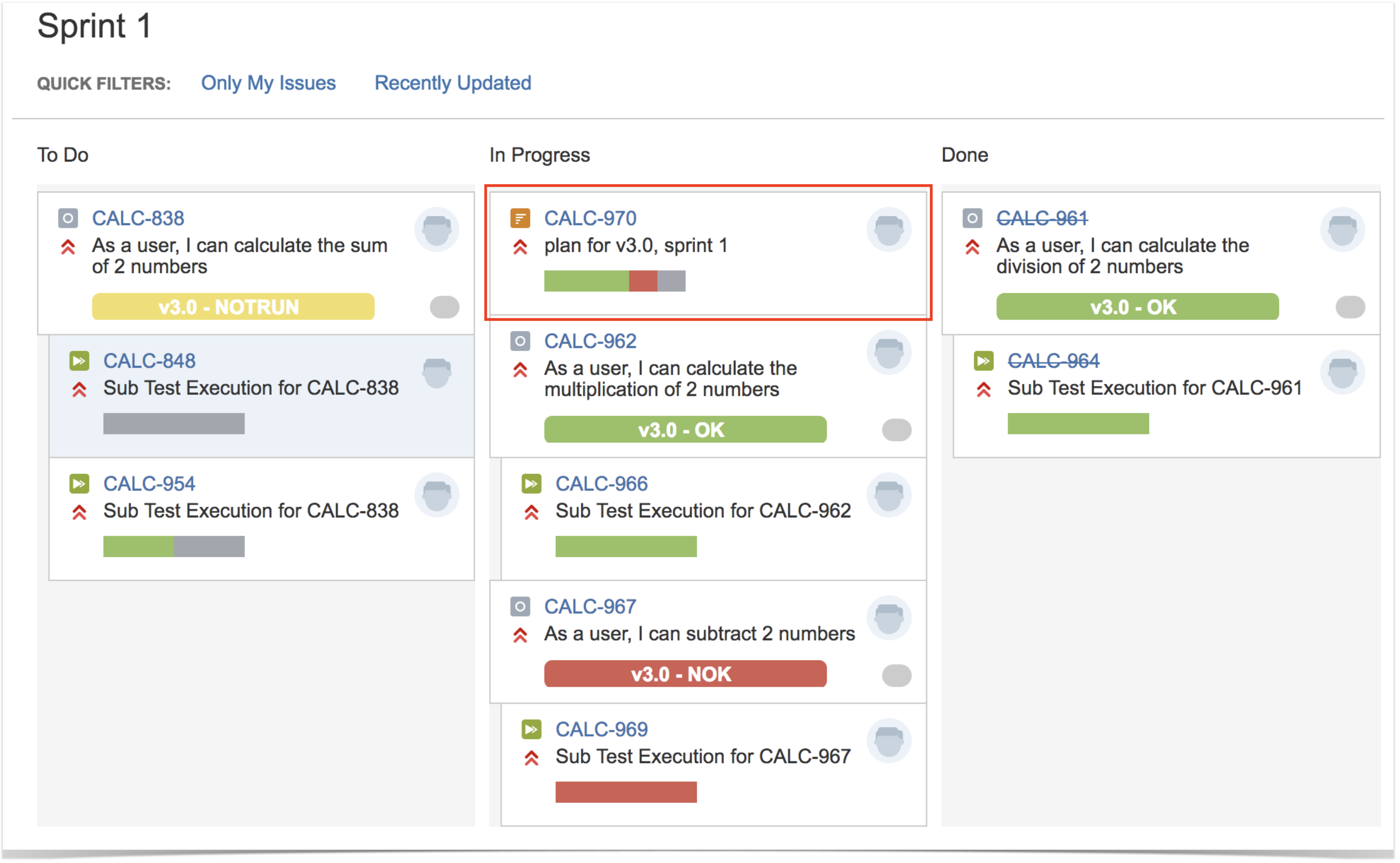
Task: Open issue CALC-954
Action: point(150,483)
